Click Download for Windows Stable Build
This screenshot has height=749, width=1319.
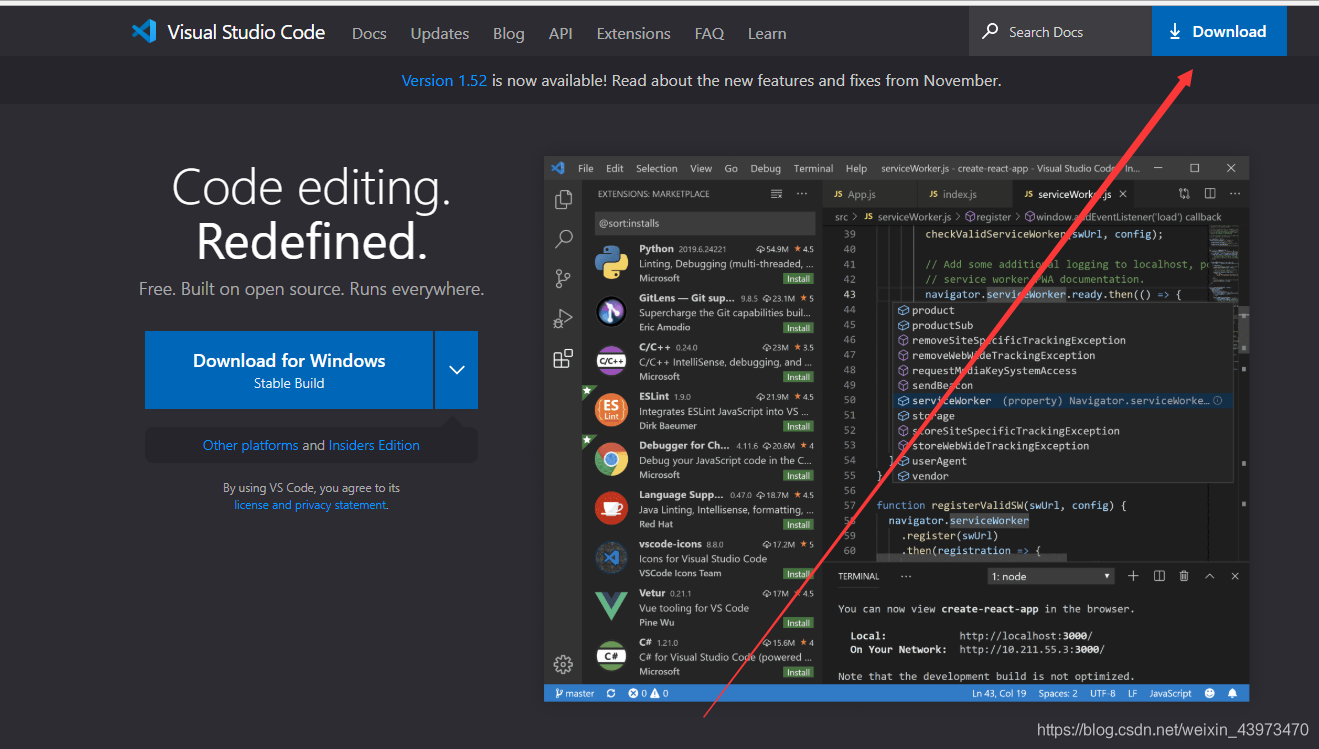click(289, 370)
